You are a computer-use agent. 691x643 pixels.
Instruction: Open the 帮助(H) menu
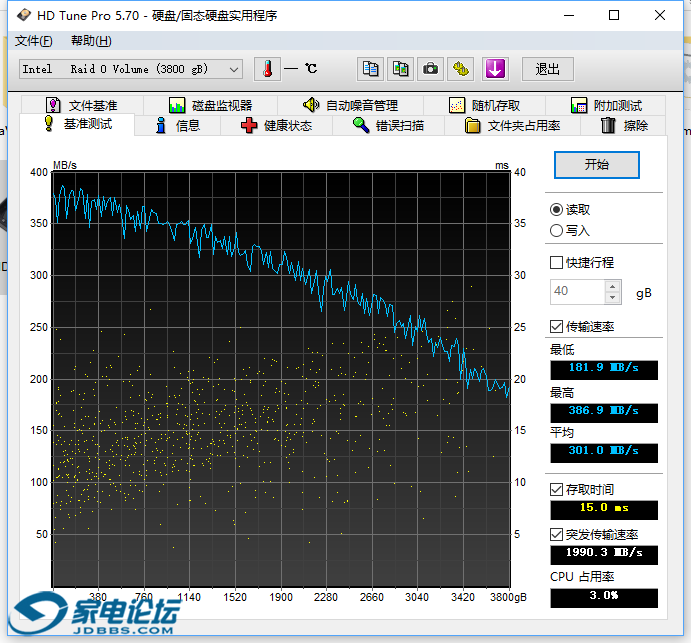click(x=91, y=41)
